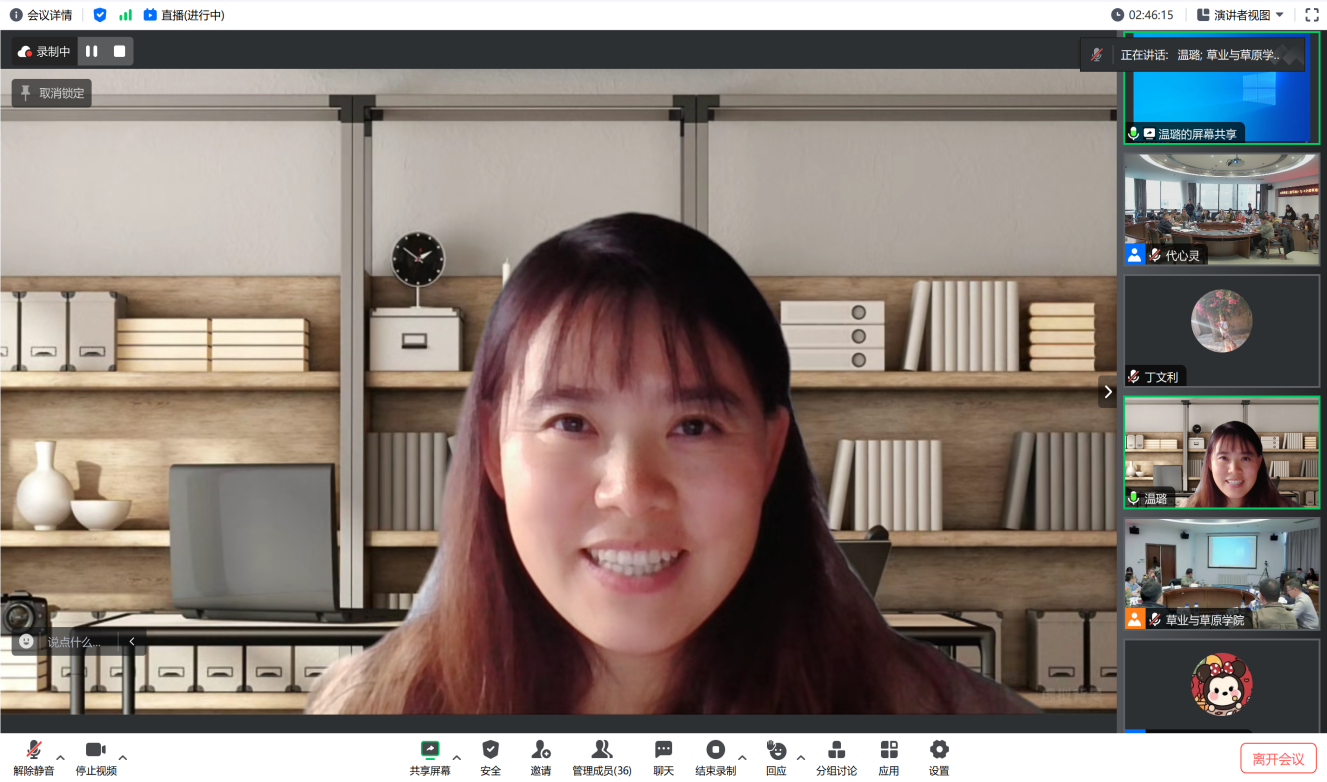Open 分组讨论 breakout rooms
Viewport: 1327px width, 782px height.
pos(837,758)
